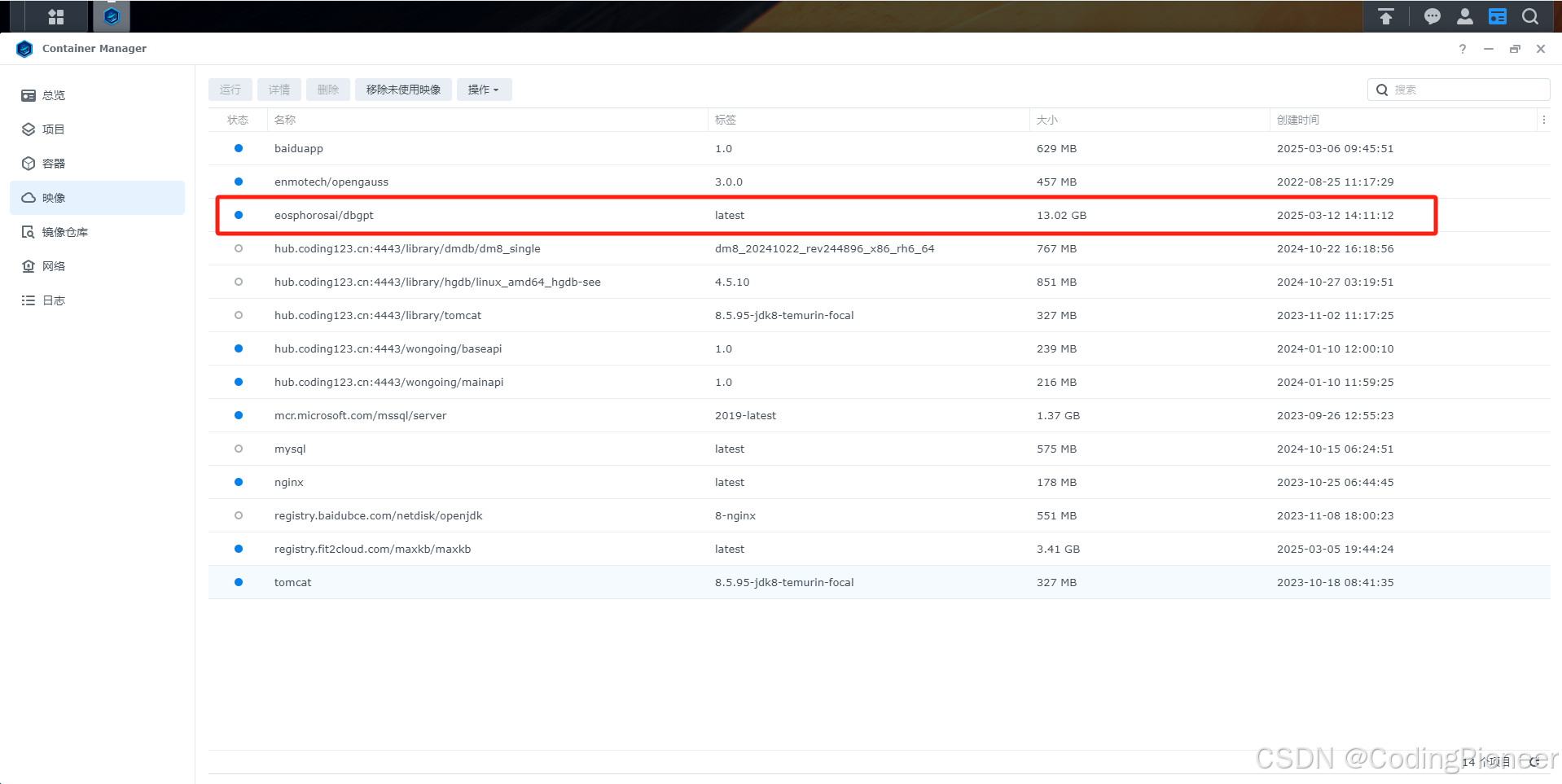Open the 日志 logs section
This screenshot has width=1562, height=784.
(x=98, y=300)
